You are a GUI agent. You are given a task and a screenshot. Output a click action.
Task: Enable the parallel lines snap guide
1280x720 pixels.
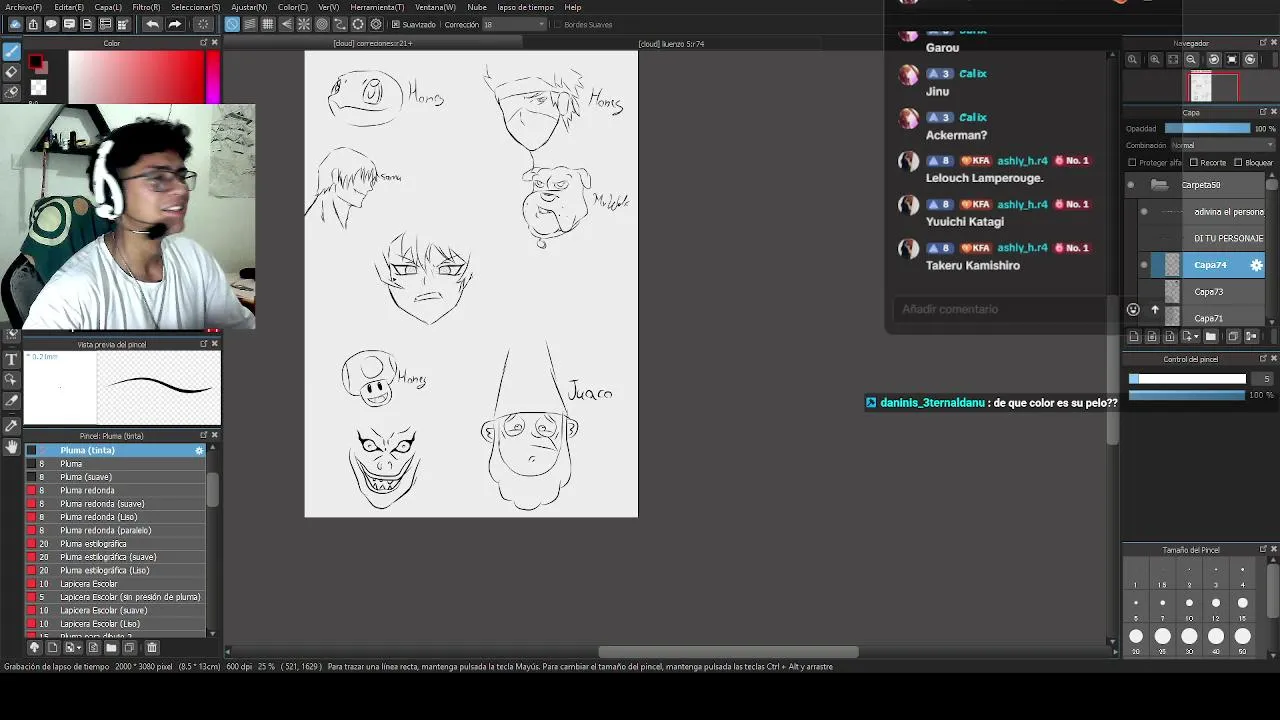pos(250,24)
